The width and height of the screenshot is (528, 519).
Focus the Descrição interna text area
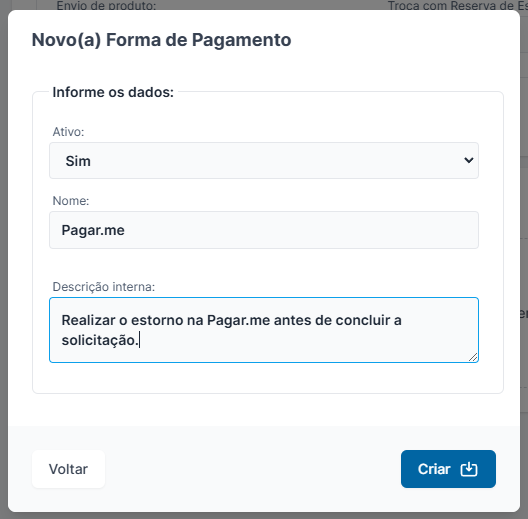264,330
